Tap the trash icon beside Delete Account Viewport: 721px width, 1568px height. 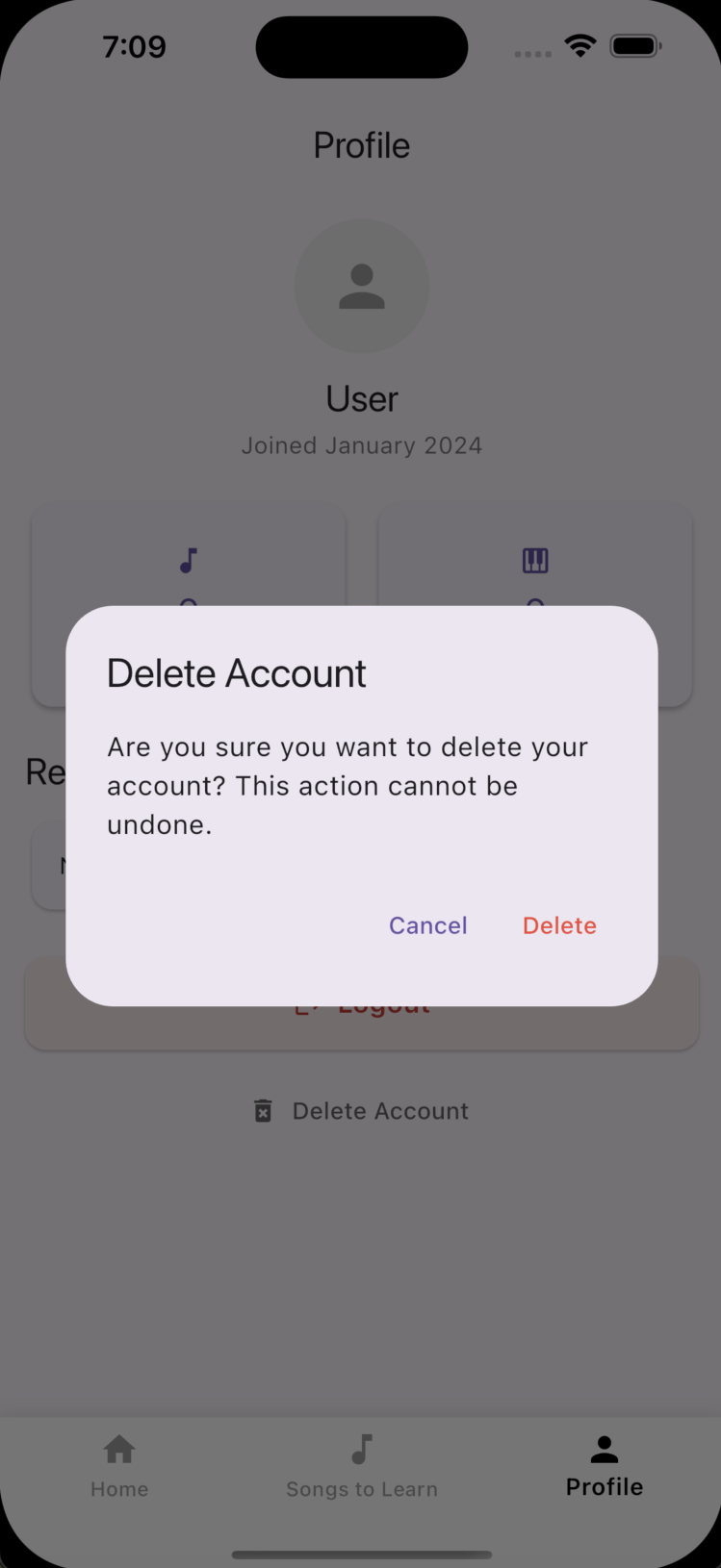click(x=263, y=1111)
